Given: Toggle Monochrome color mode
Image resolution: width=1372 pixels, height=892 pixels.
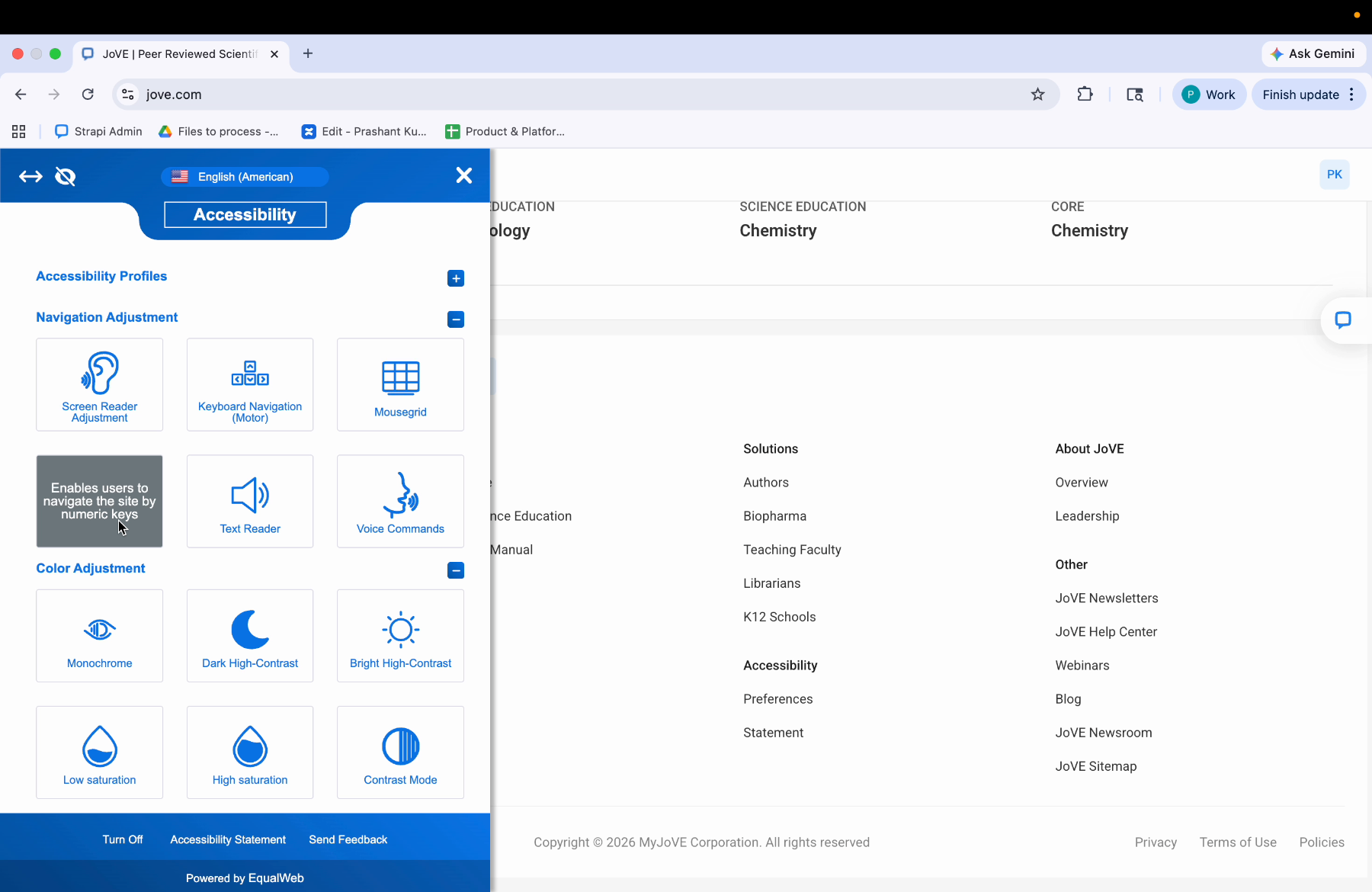Looking at the screenshot, I should 99,636.
